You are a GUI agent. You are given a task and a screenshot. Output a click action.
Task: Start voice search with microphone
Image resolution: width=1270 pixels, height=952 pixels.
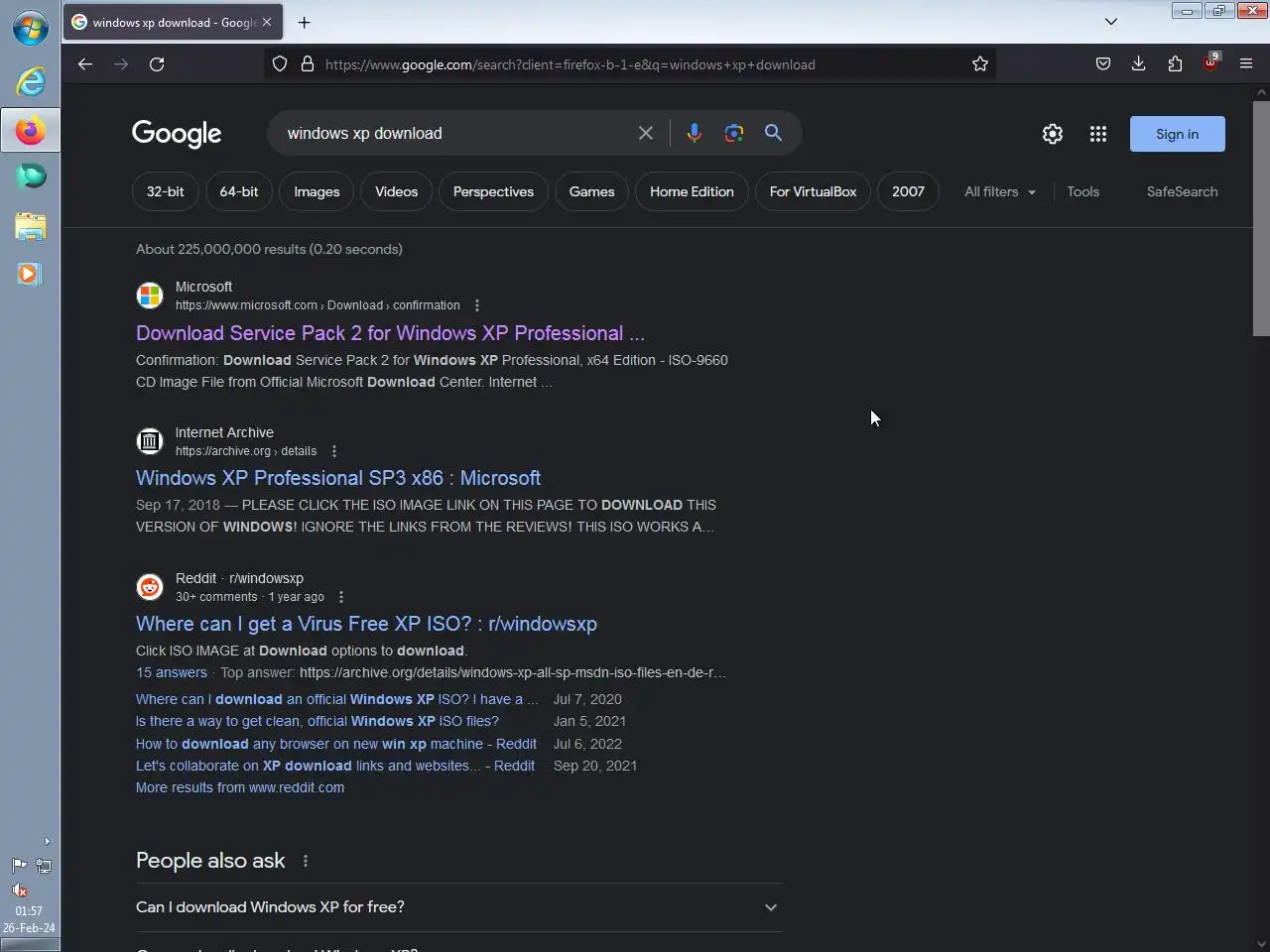[x=695, y=133]
